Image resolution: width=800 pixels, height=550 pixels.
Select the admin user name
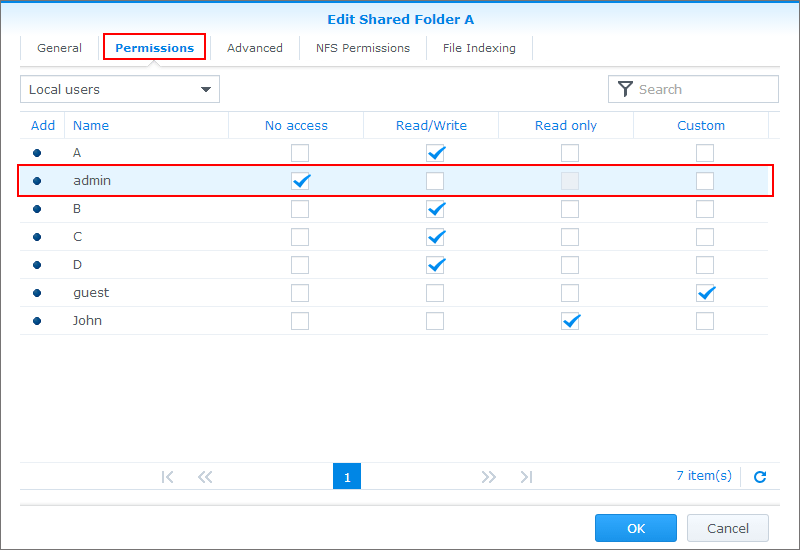click(92, 181)
